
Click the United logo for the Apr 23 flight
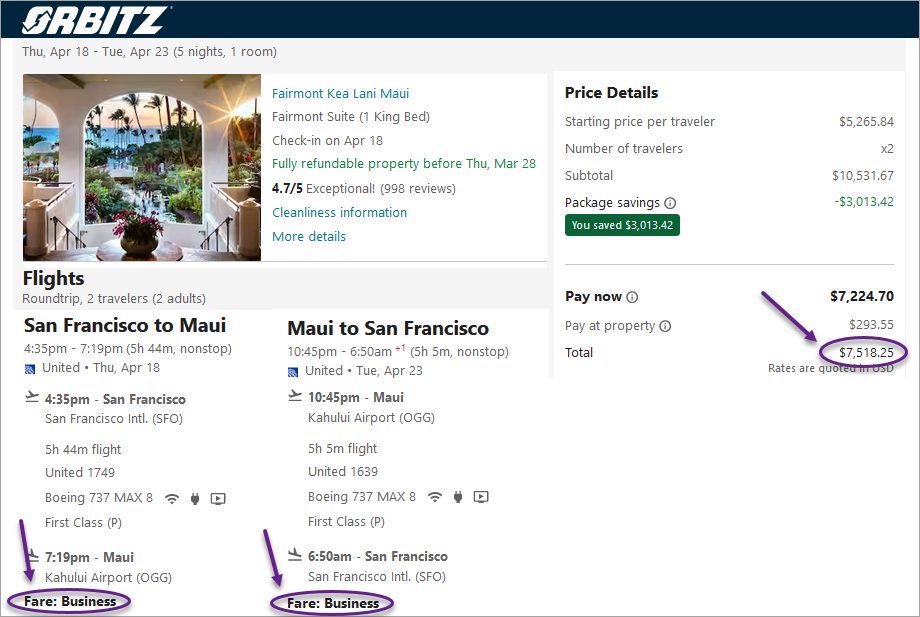coord(293,372)
